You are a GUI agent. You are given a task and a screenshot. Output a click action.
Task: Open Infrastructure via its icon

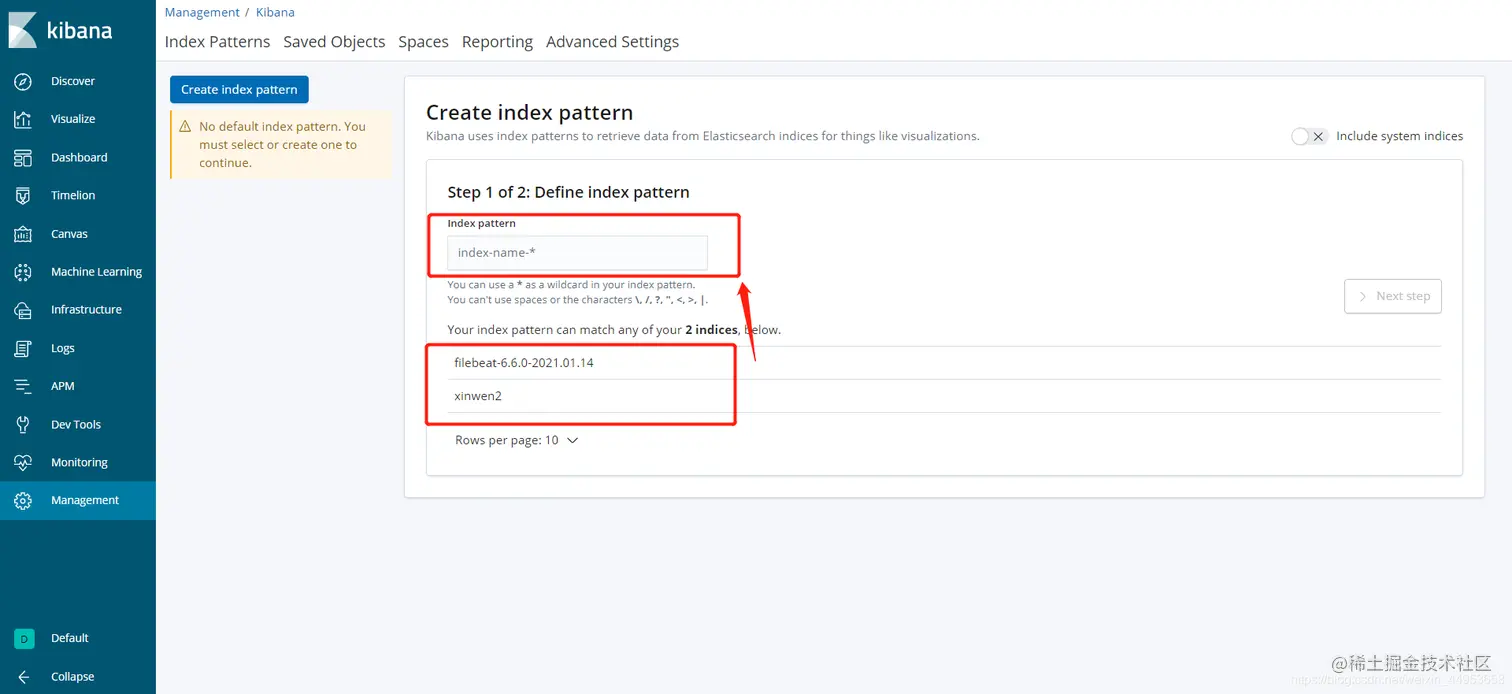coord(23,310)
